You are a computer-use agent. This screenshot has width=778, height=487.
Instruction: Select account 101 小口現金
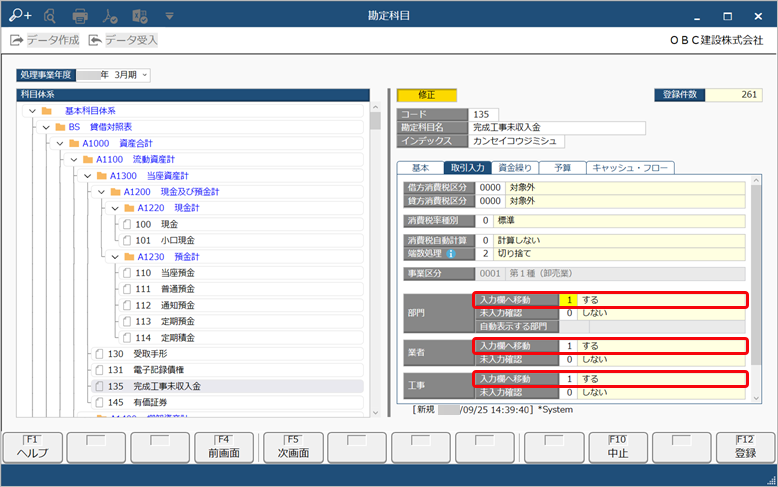tap(241, 241)
